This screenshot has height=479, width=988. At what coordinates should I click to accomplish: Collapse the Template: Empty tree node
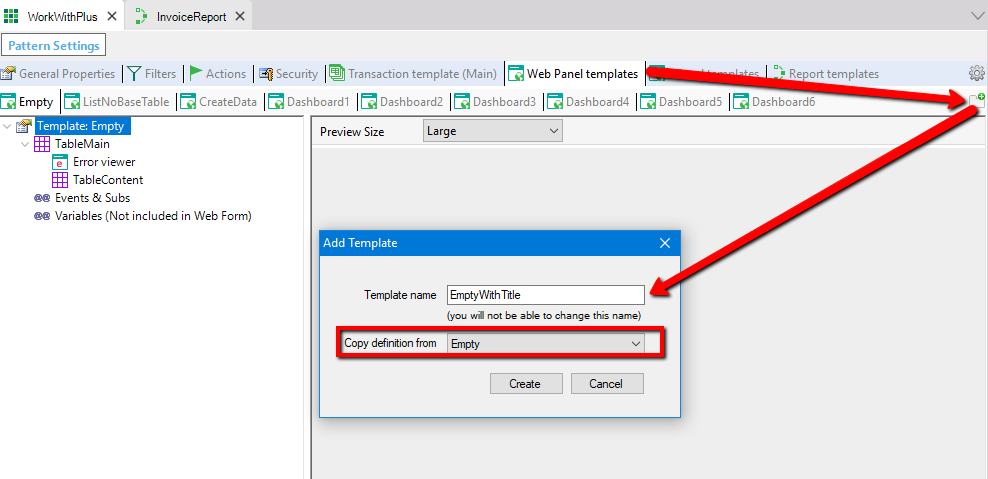(8, 126)
